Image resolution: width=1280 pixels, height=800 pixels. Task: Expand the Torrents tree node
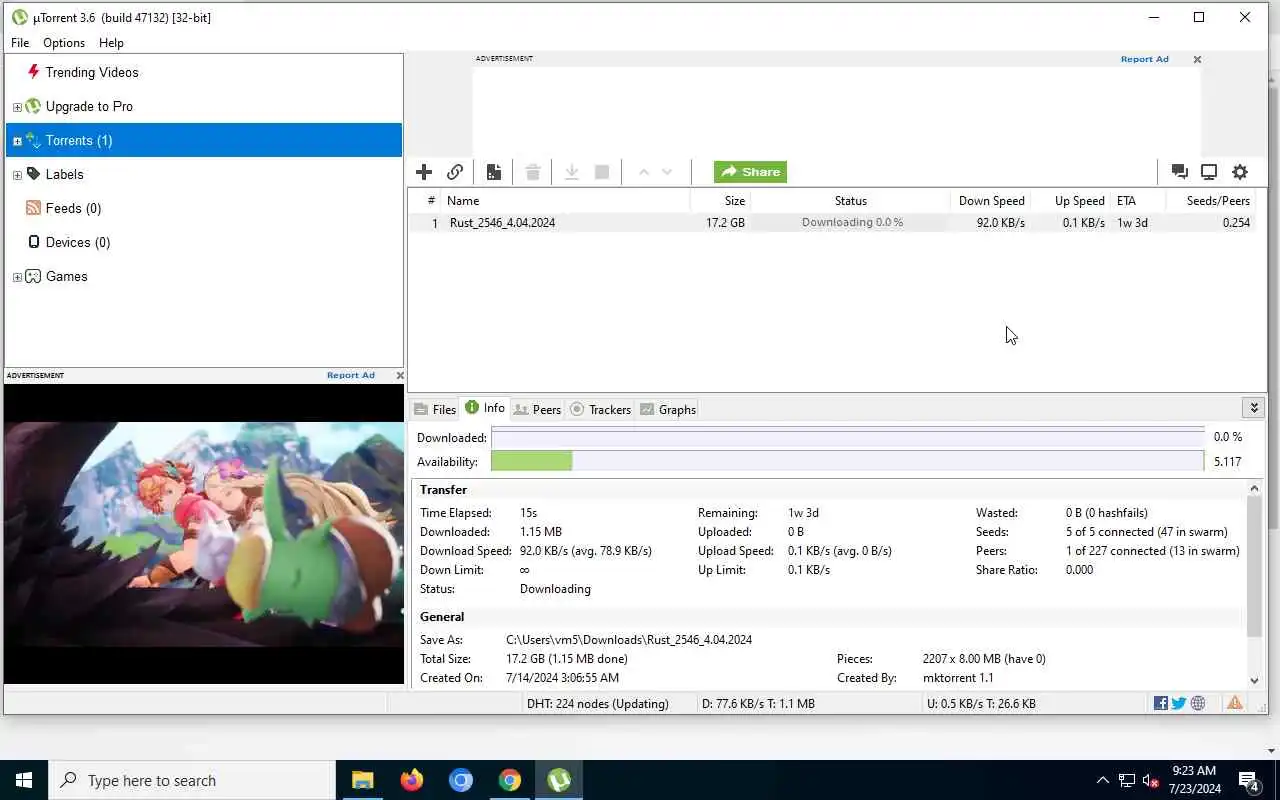click(17, 141)
